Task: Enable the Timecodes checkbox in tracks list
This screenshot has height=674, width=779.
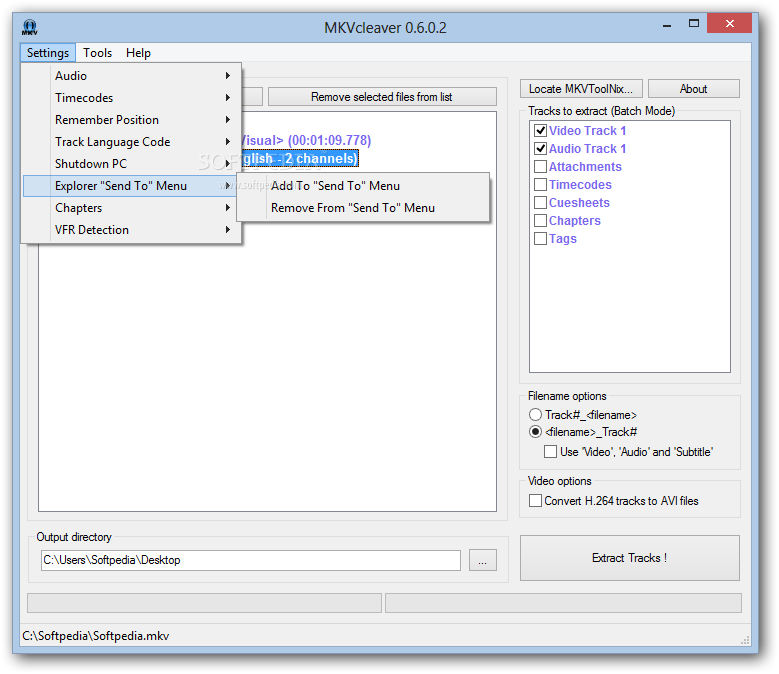Action: (541, 185)
